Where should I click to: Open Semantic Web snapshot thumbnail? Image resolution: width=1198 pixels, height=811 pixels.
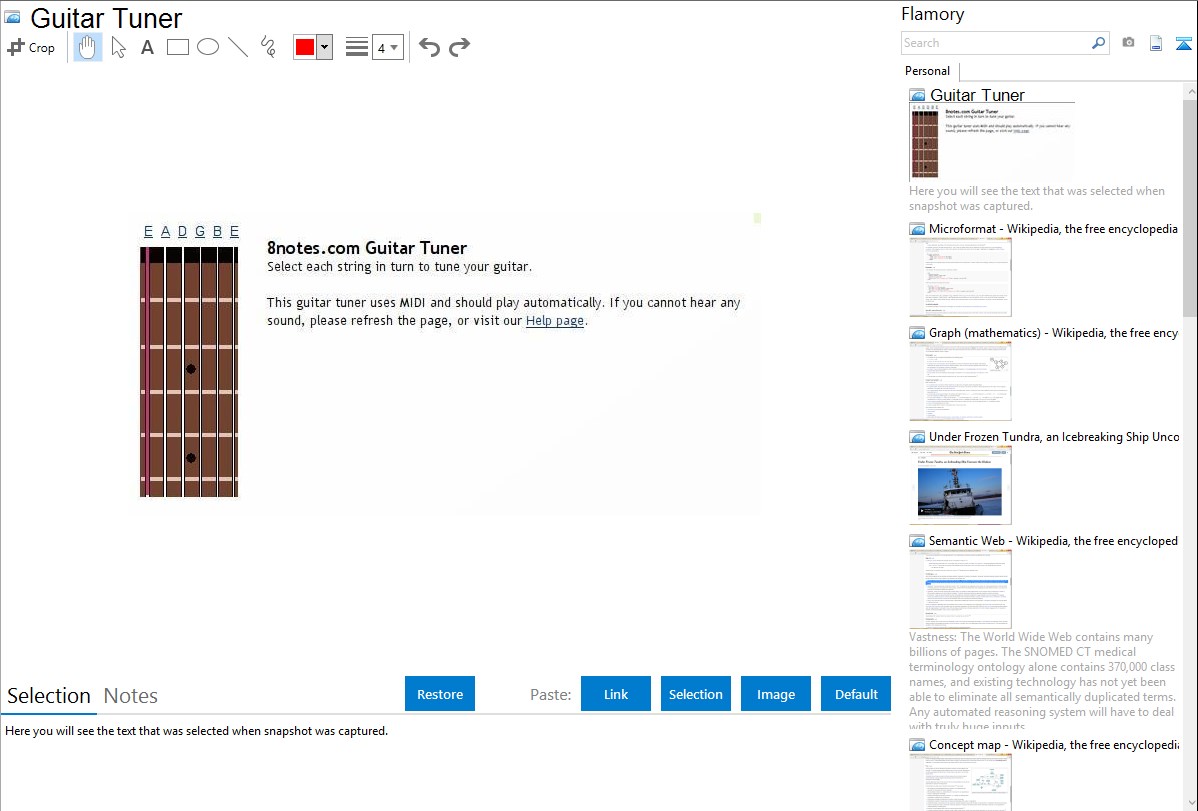click(x=960, y=589)
